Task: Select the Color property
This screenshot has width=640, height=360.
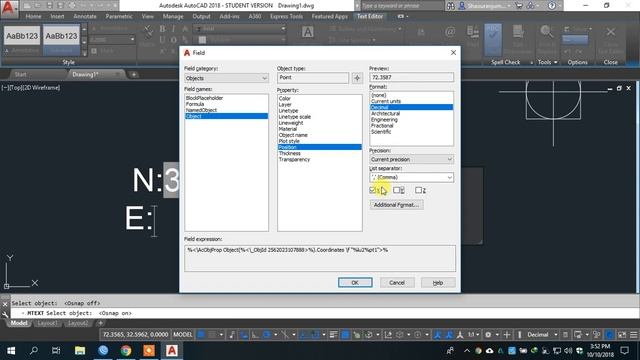Action: [284, 98]
